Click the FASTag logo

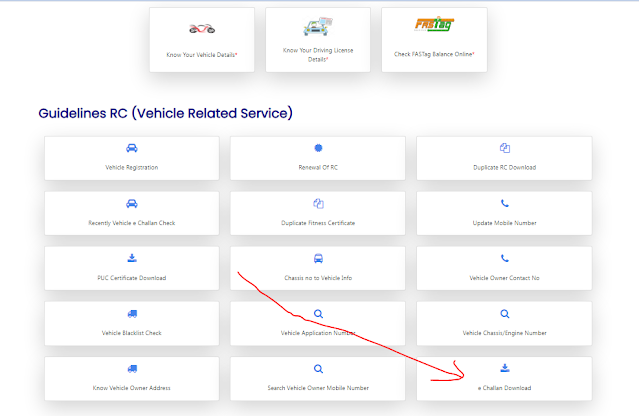[434, 24]
